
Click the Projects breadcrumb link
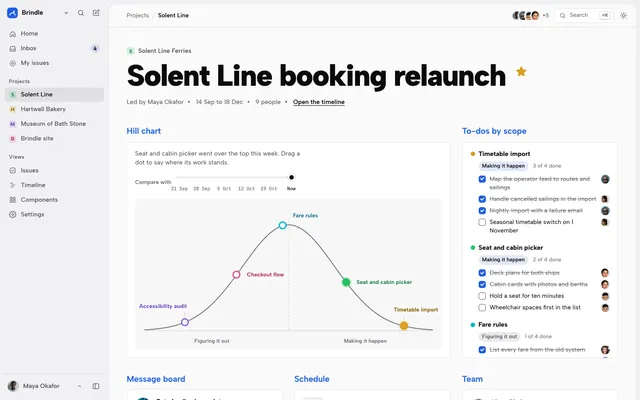pyautogui.click(x=138, y=16)
